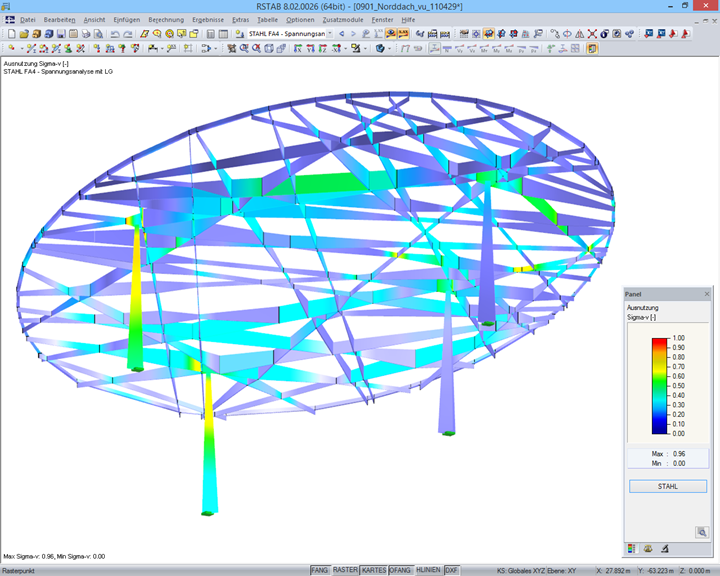Open STAHL FA4 load case dropdown

click(330, 34)
